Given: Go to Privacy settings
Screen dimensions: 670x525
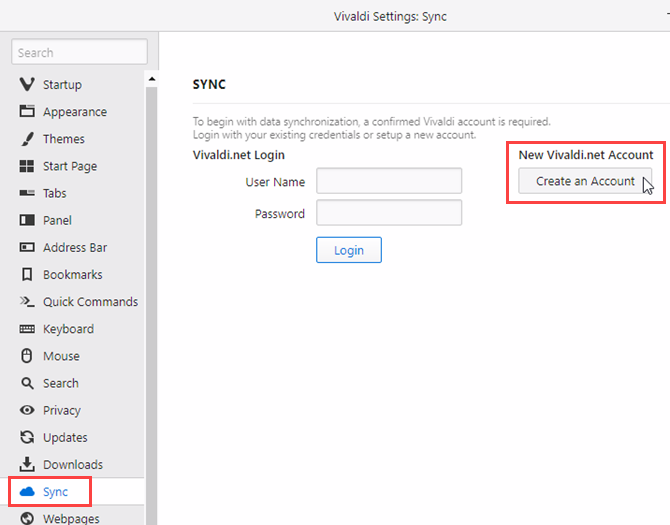Looking at the screenshot, I should tap(72, 410).
